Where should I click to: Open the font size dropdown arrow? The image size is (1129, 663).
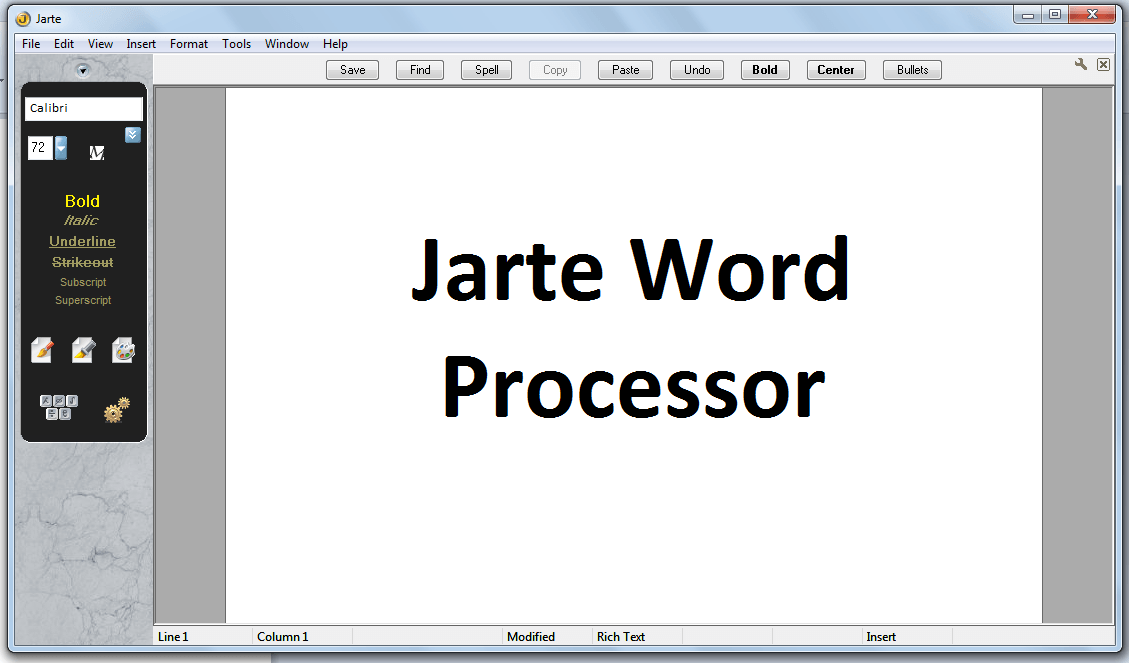[x=60, y=148]
